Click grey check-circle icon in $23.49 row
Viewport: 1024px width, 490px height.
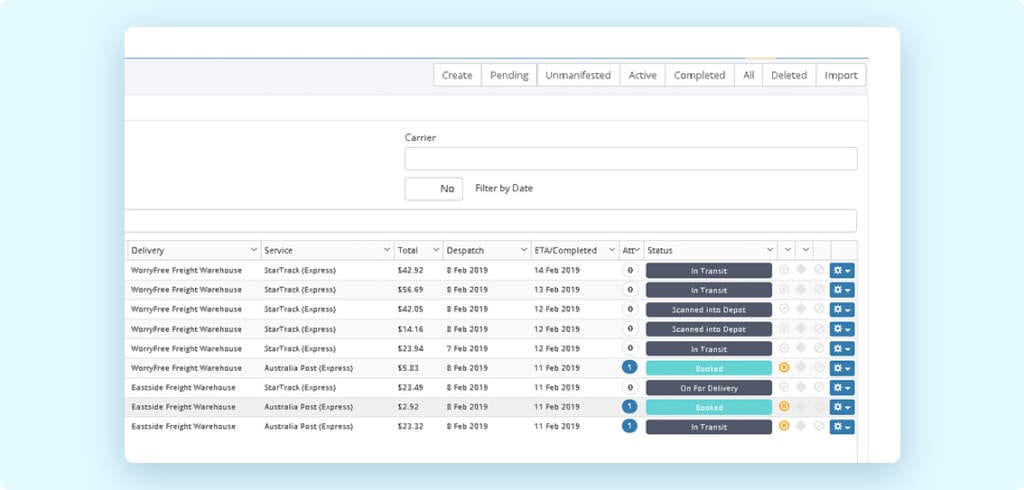click(784, 387)
